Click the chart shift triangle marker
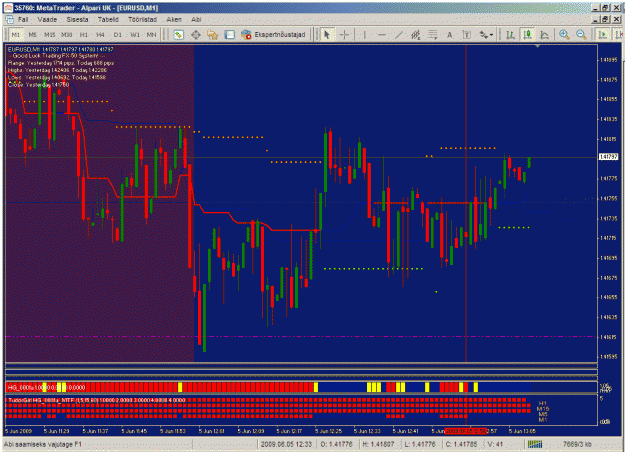Screen dimensions: 625x452 tap(538, 47)
